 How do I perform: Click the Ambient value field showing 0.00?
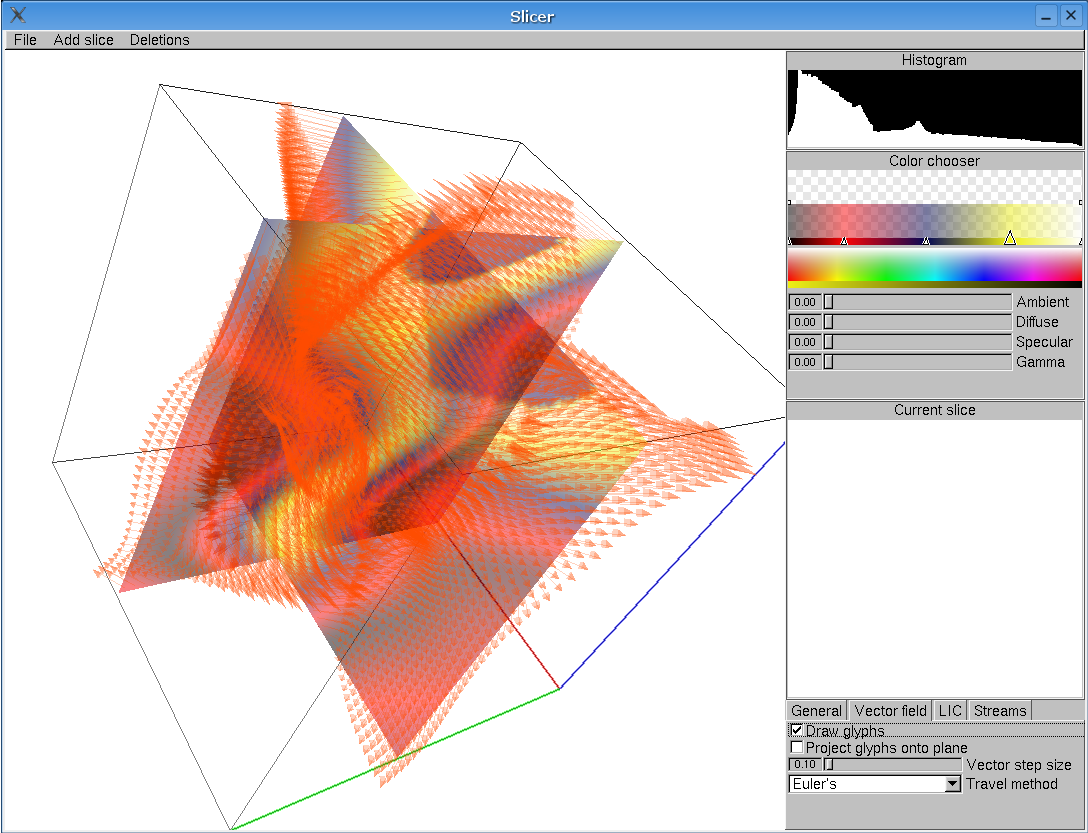(x=804, y=301)
